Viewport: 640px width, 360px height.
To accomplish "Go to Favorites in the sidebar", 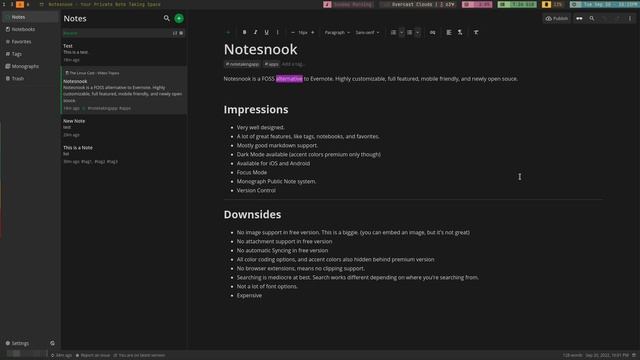I will [x=30, y=42].
